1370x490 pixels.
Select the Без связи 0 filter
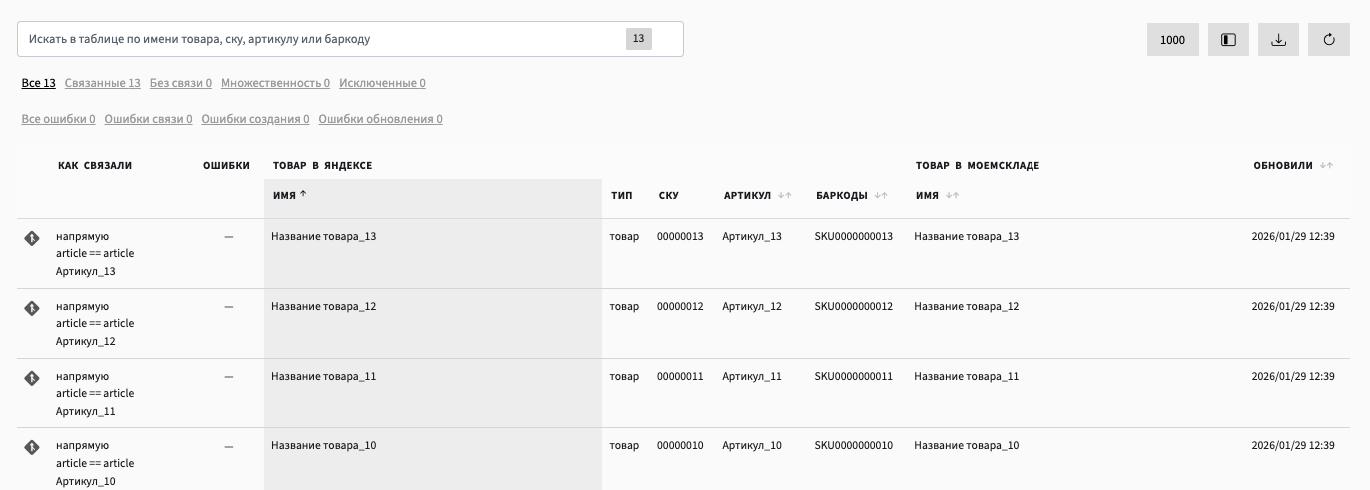click(181, 83)
